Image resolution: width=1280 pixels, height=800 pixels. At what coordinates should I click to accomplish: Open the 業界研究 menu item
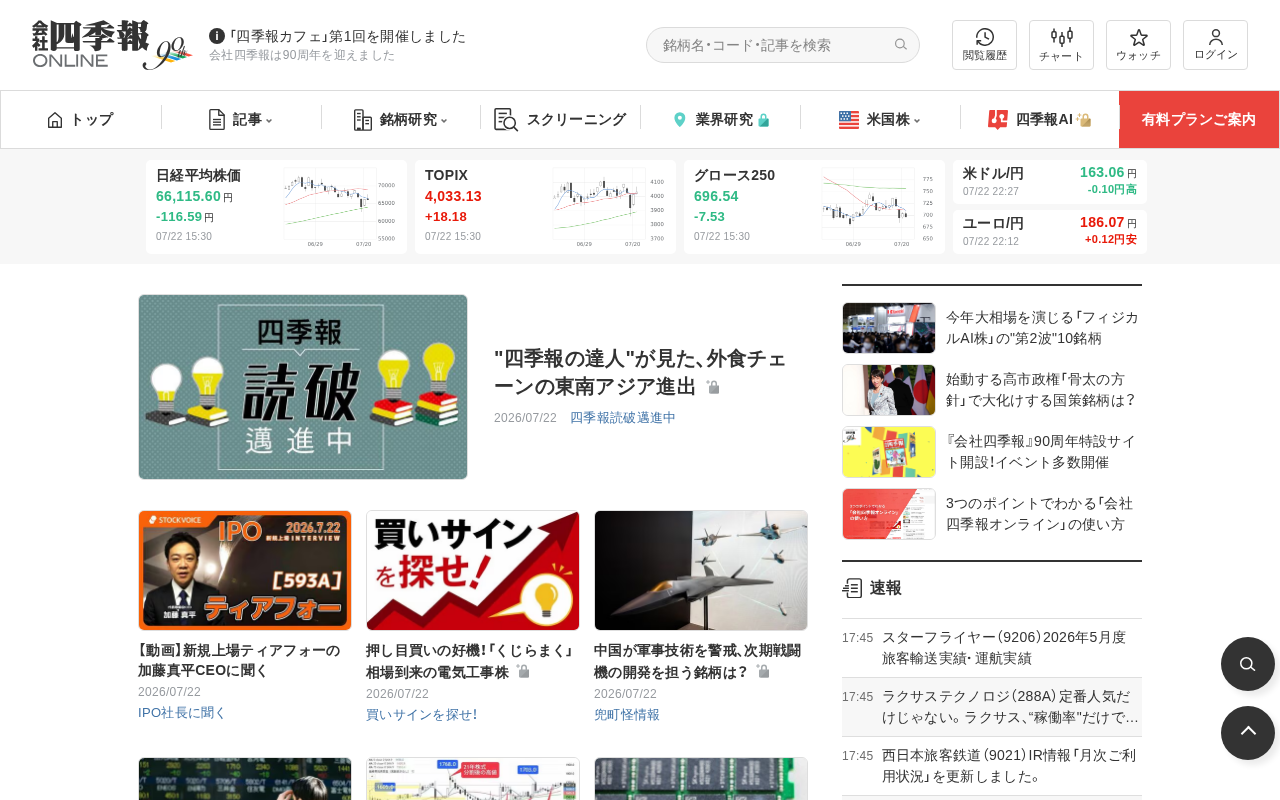pos(720,120)
